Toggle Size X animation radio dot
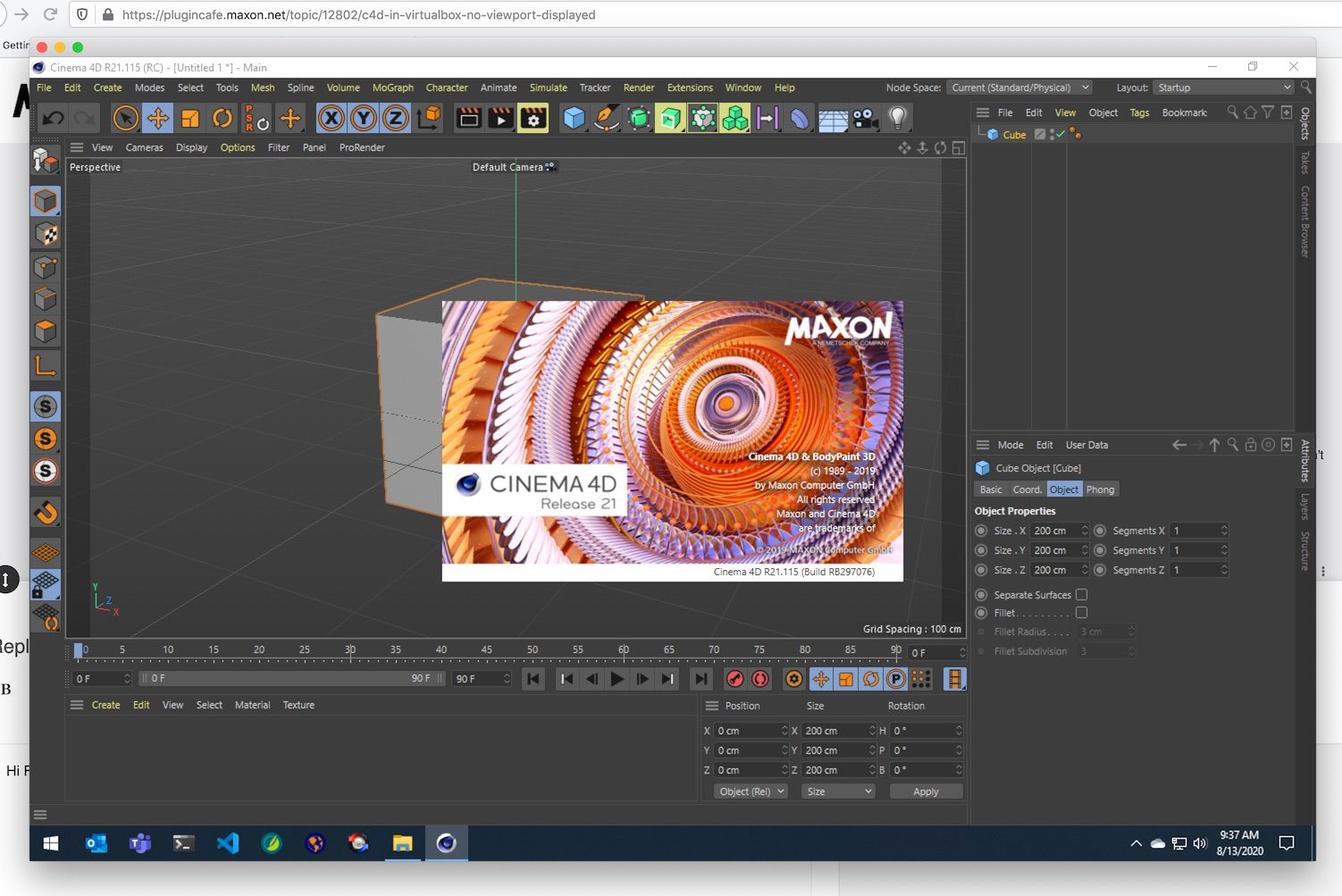The height and width of the screenshot is (896, 1342). [981, 531]
